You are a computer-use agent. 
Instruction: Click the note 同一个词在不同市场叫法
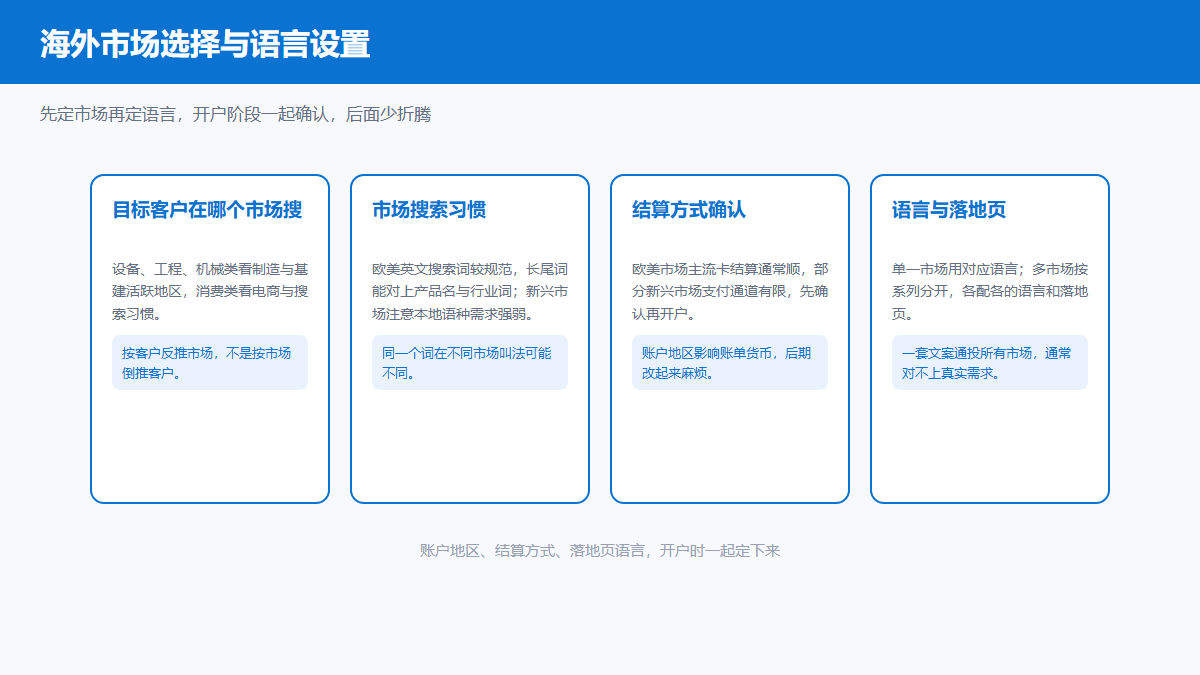pyautogui.click(x=470, y=362)
